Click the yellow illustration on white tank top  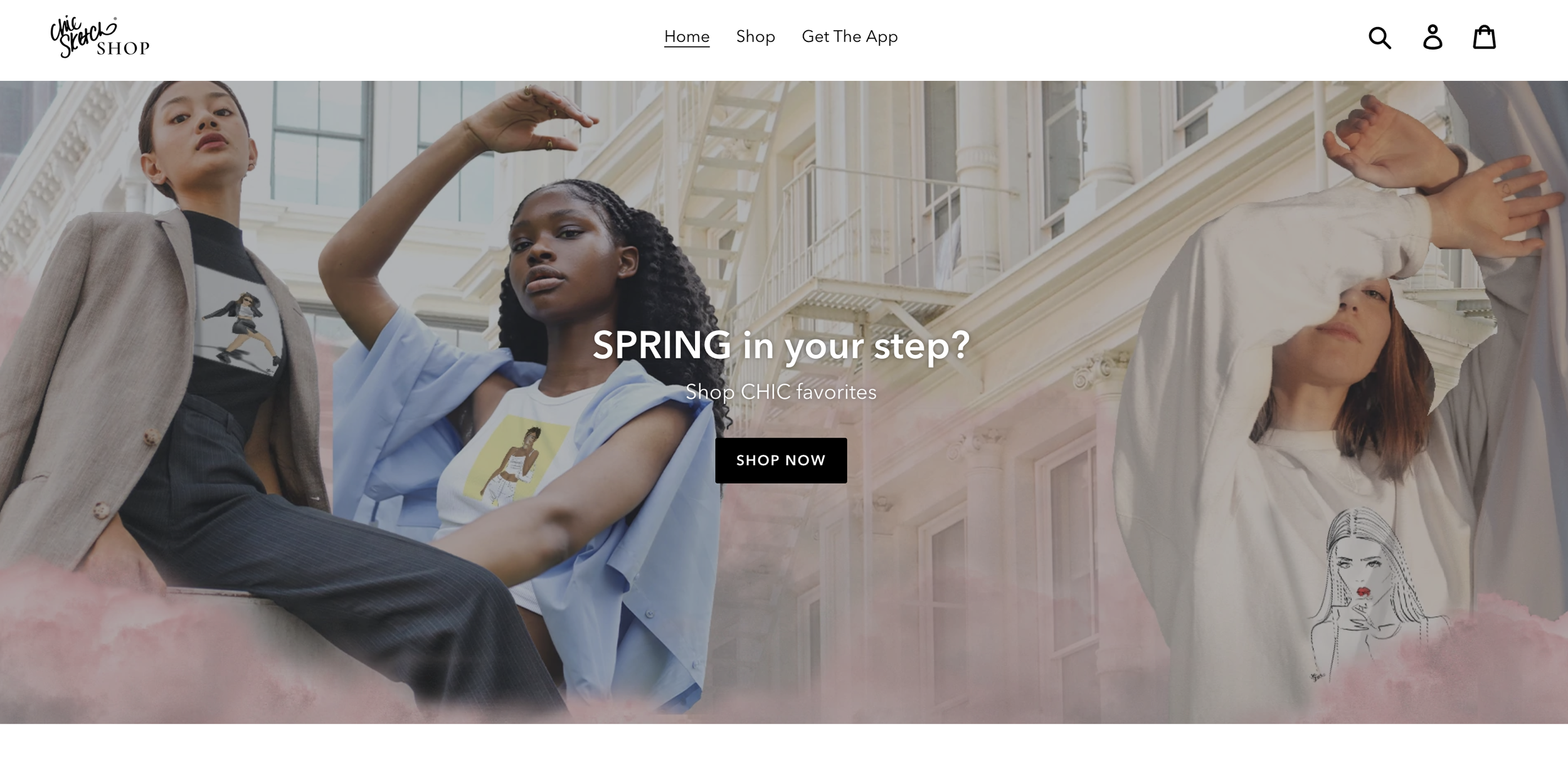tap(514, 458)
